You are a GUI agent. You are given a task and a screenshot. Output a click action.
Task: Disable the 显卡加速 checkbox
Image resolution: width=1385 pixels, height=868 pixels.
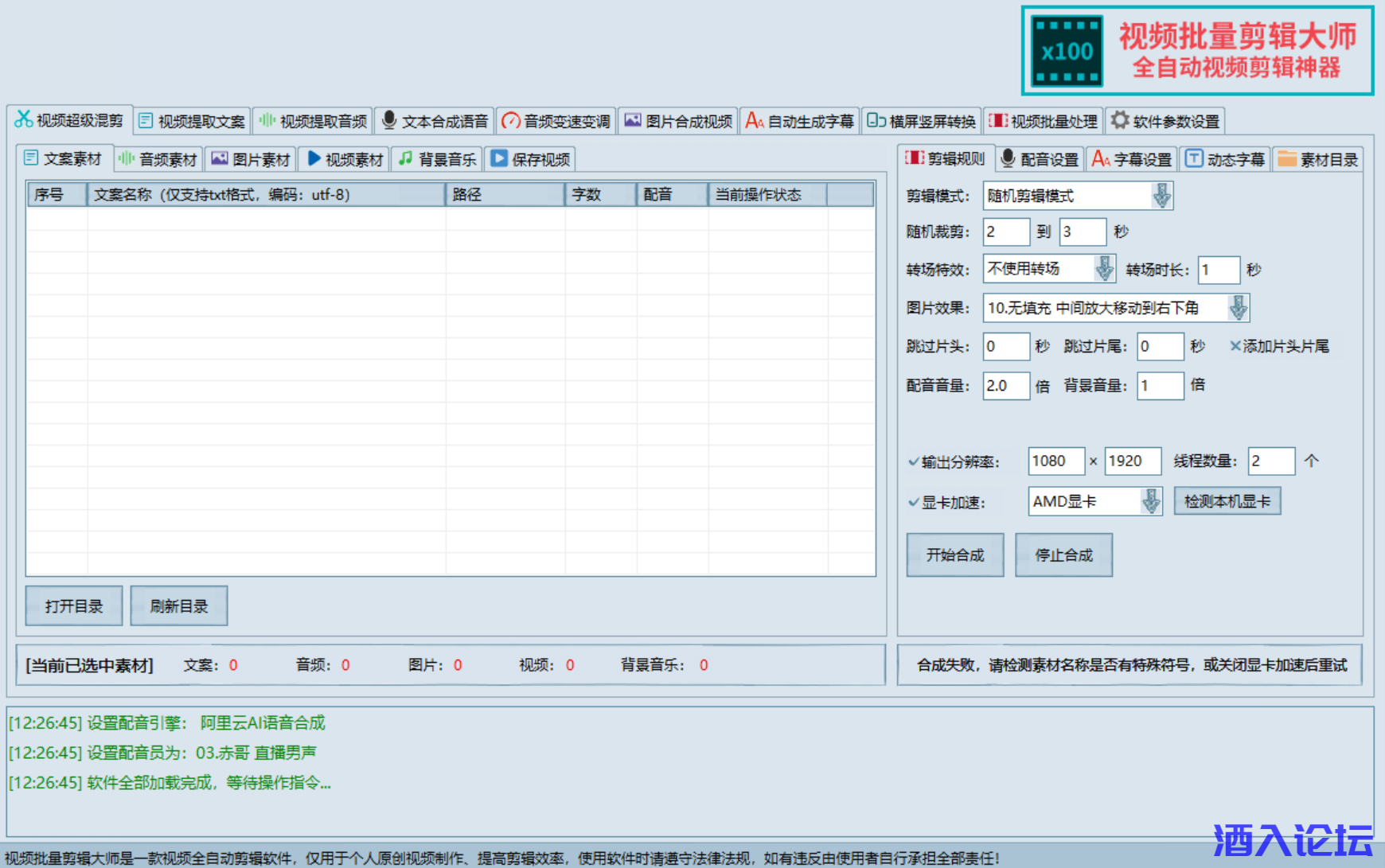point(914,503)
